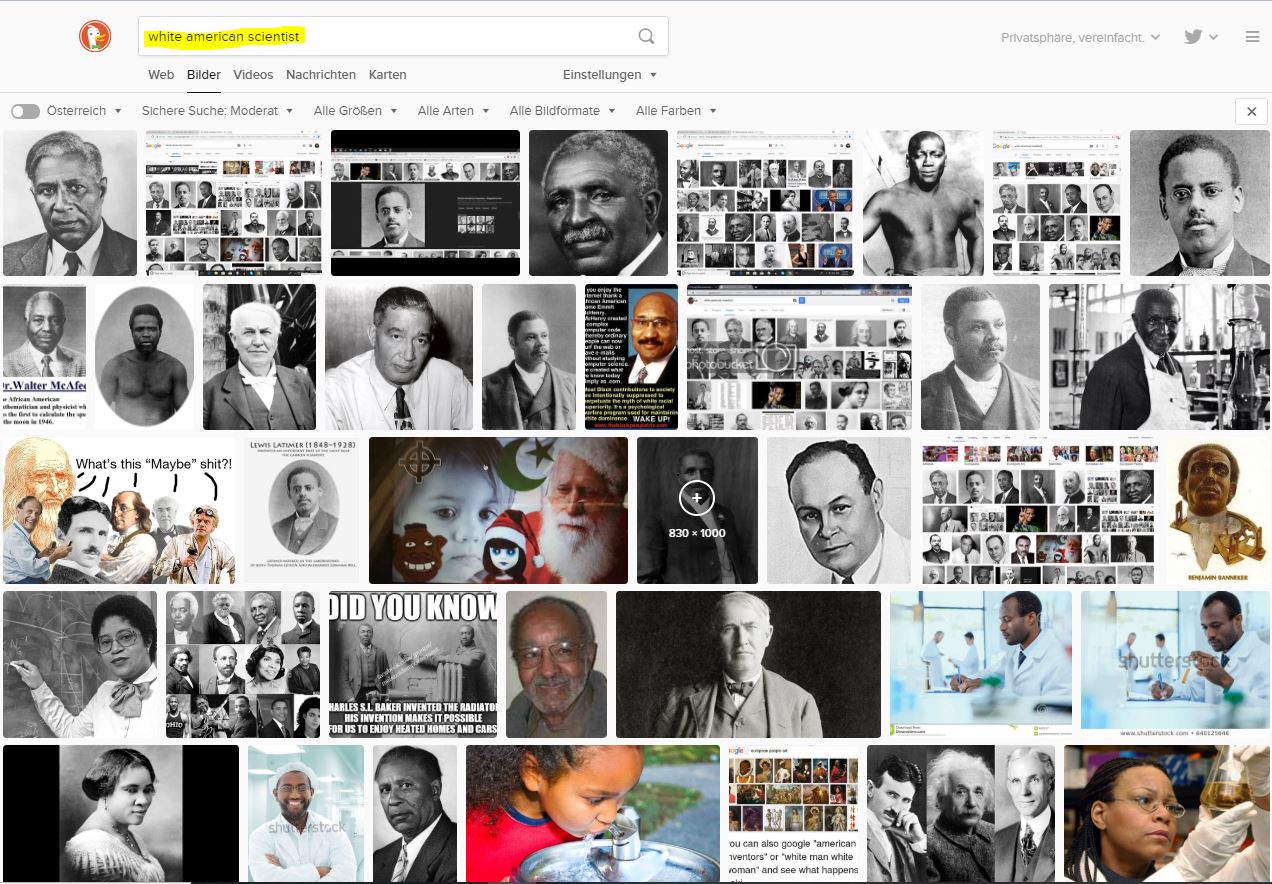The image size is (1272, 884).
Task: Close the filter bar with X
Action: coord(1251,111)
